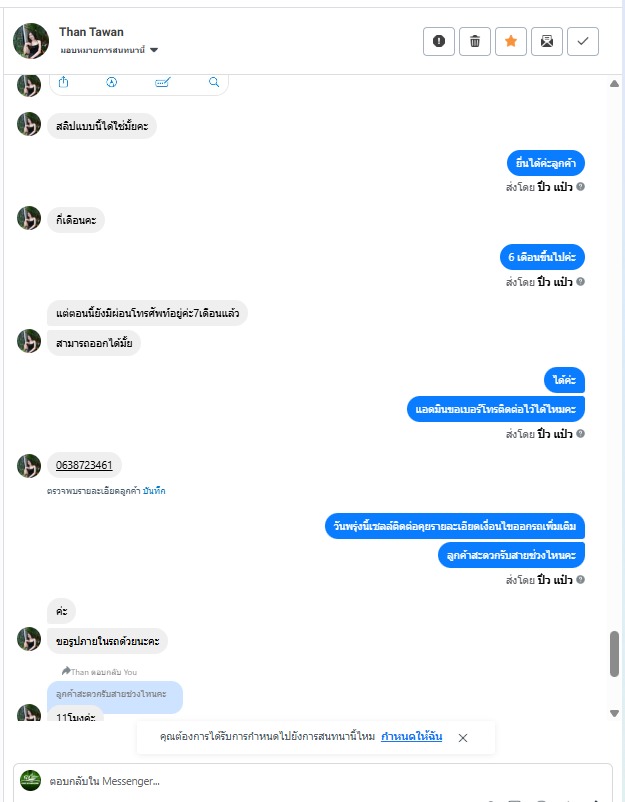Assign conversation via กำหนดให้ฉัน link
The width and height of the screenshot is (625, 802).
pyautogui.click(x=411, y=737)
